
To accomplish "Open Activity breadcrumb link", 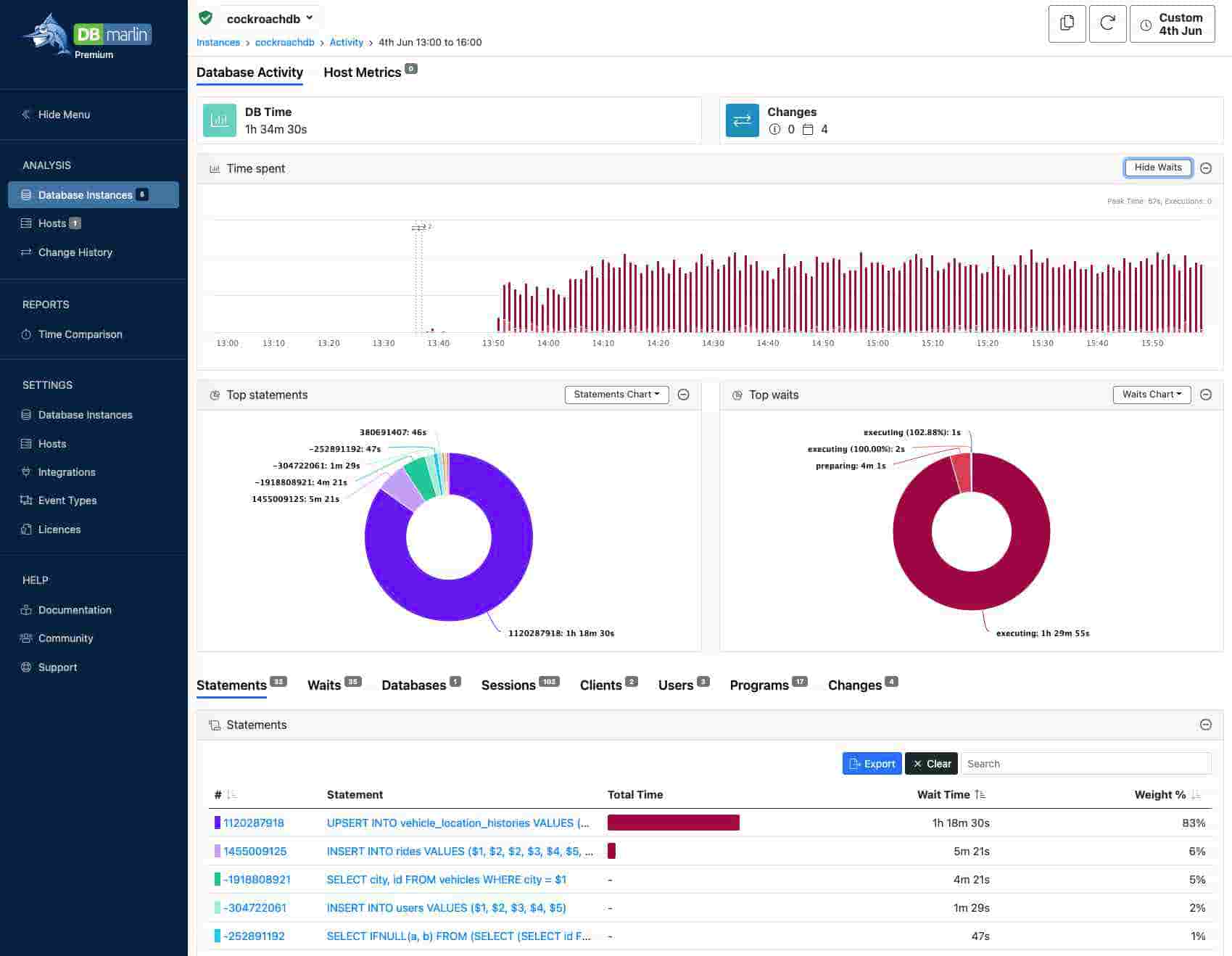I will point(346,42).
